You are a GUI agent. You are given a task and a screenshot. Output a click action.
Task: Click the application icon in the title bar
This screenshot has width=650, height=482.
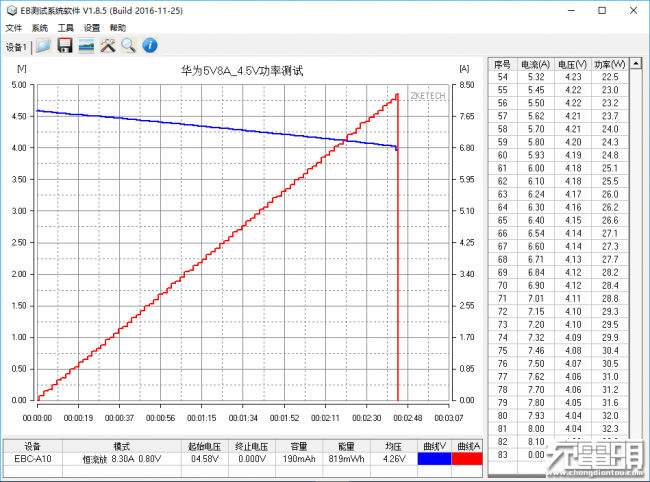(12, 11)
